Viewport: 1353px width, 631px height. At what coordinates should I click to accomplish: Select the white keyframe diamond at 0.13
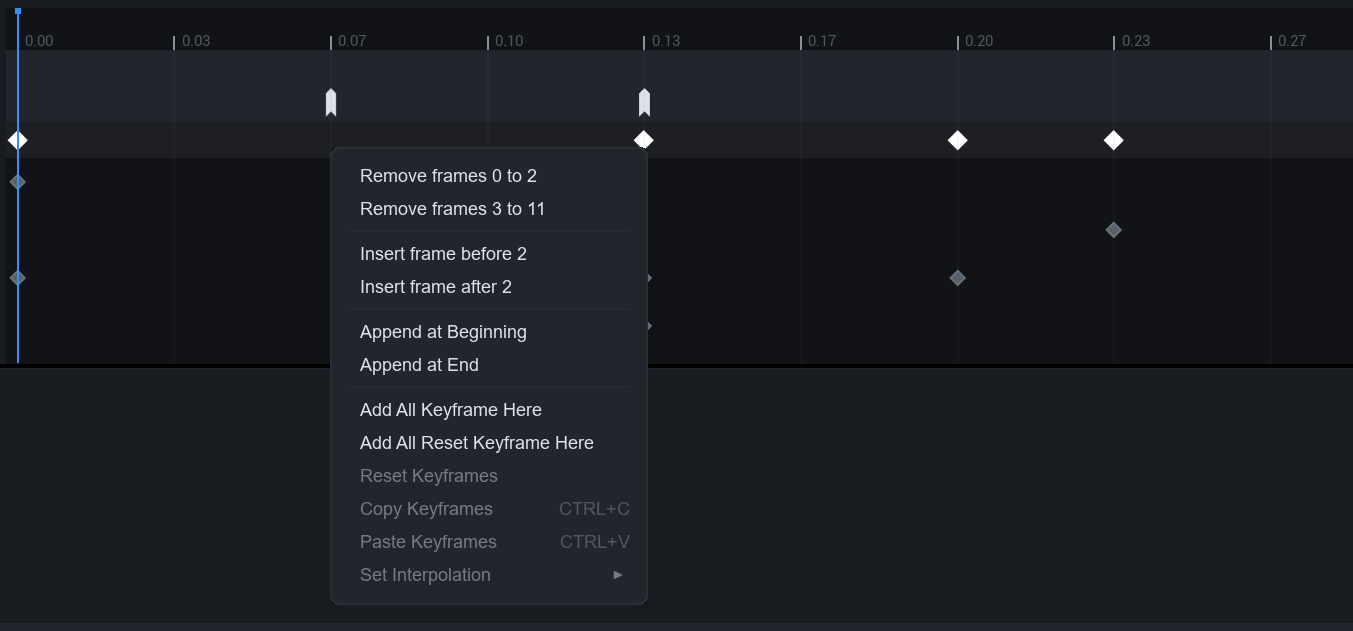[644, 138]
